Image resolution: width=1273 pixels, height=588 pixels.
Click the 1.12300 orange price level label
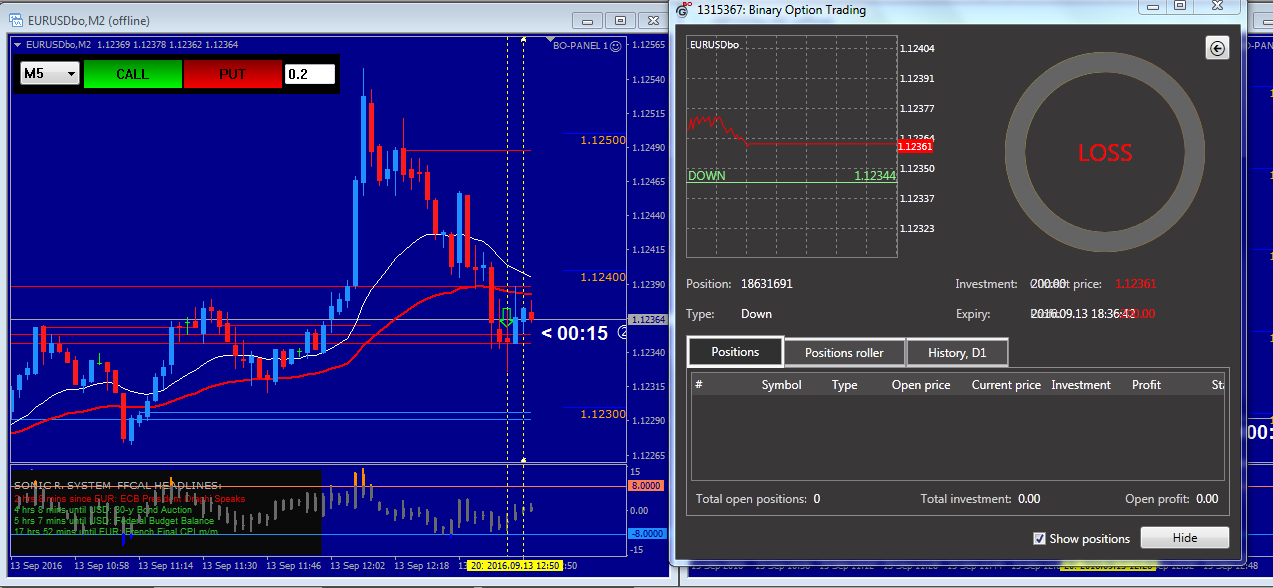point(604,413)
